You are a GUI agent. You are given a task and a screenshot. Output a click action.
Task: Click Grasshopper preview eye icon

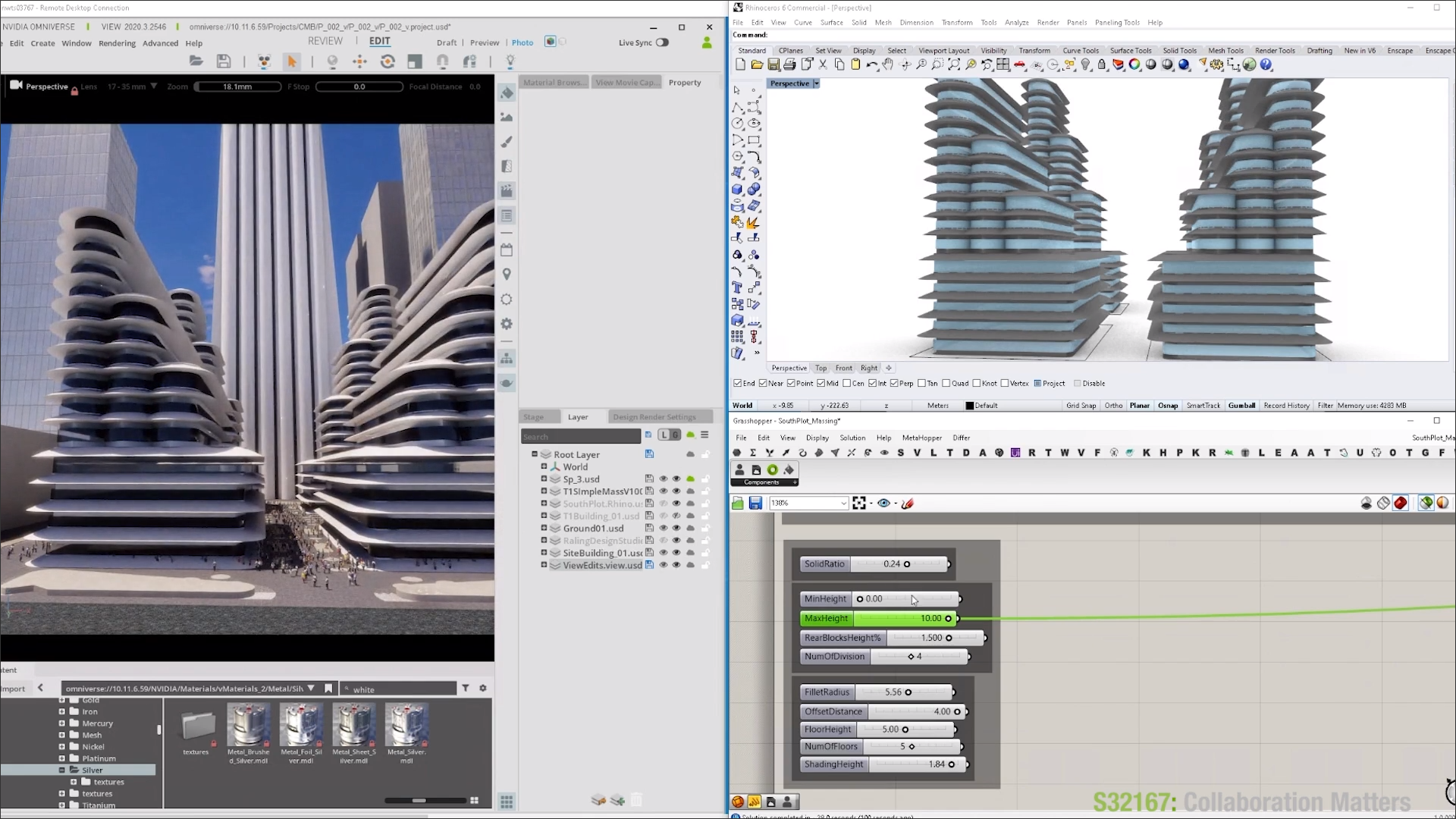(883, 504)
